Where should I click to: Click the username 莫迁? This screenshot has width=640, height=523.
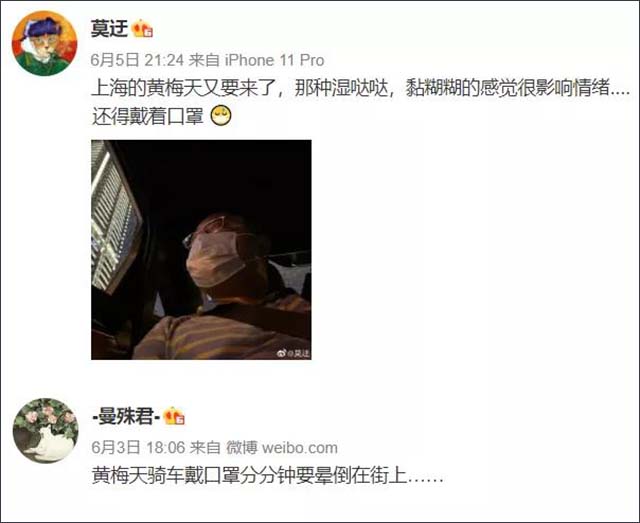[x=109, y=29]
